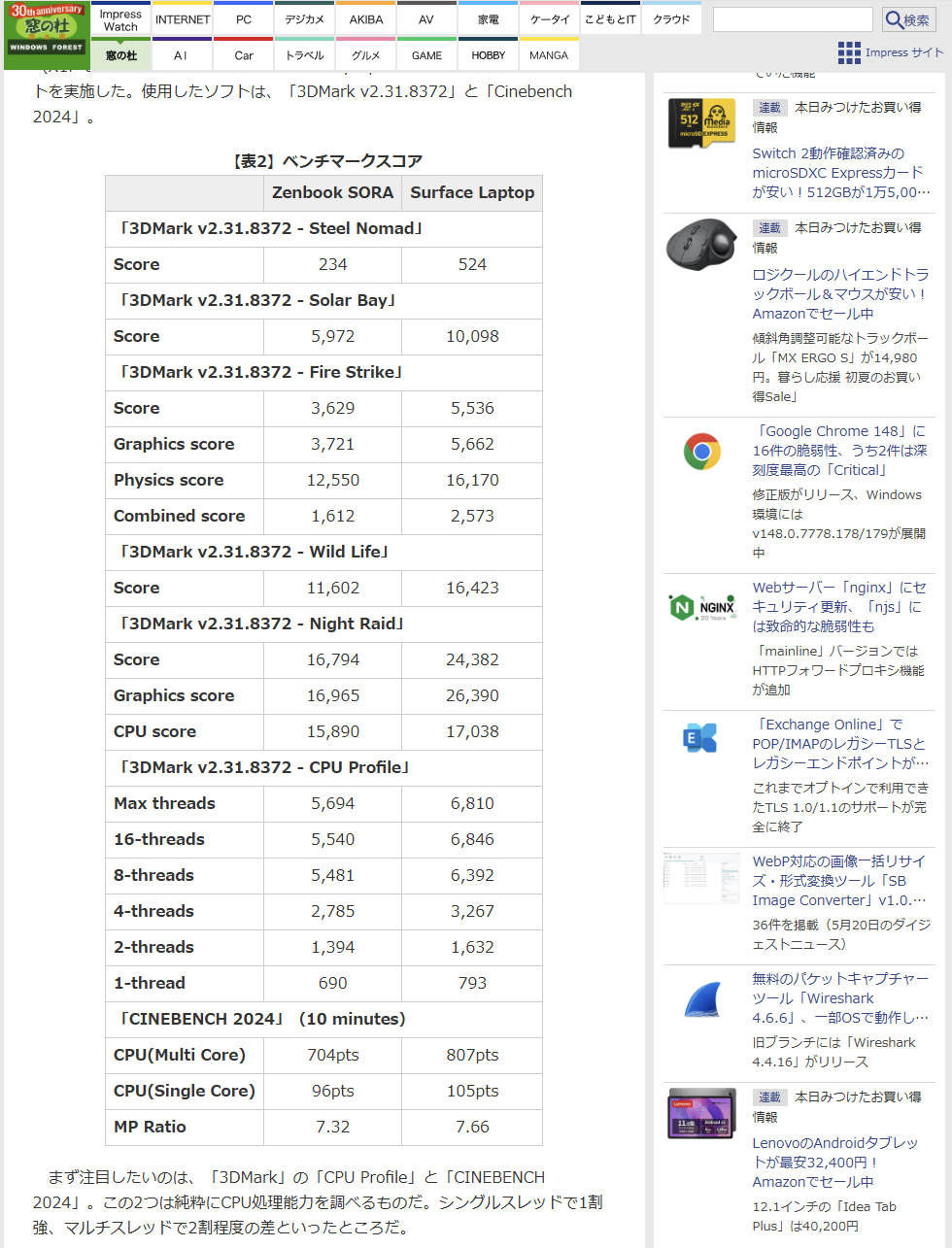Open the トラベル tab
Viewport: 952px width, 1248px height.
click(305, 54)
